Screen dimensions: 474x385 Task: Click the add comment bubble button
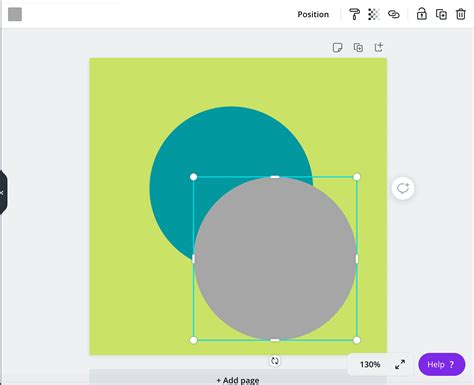coord(403,188)
